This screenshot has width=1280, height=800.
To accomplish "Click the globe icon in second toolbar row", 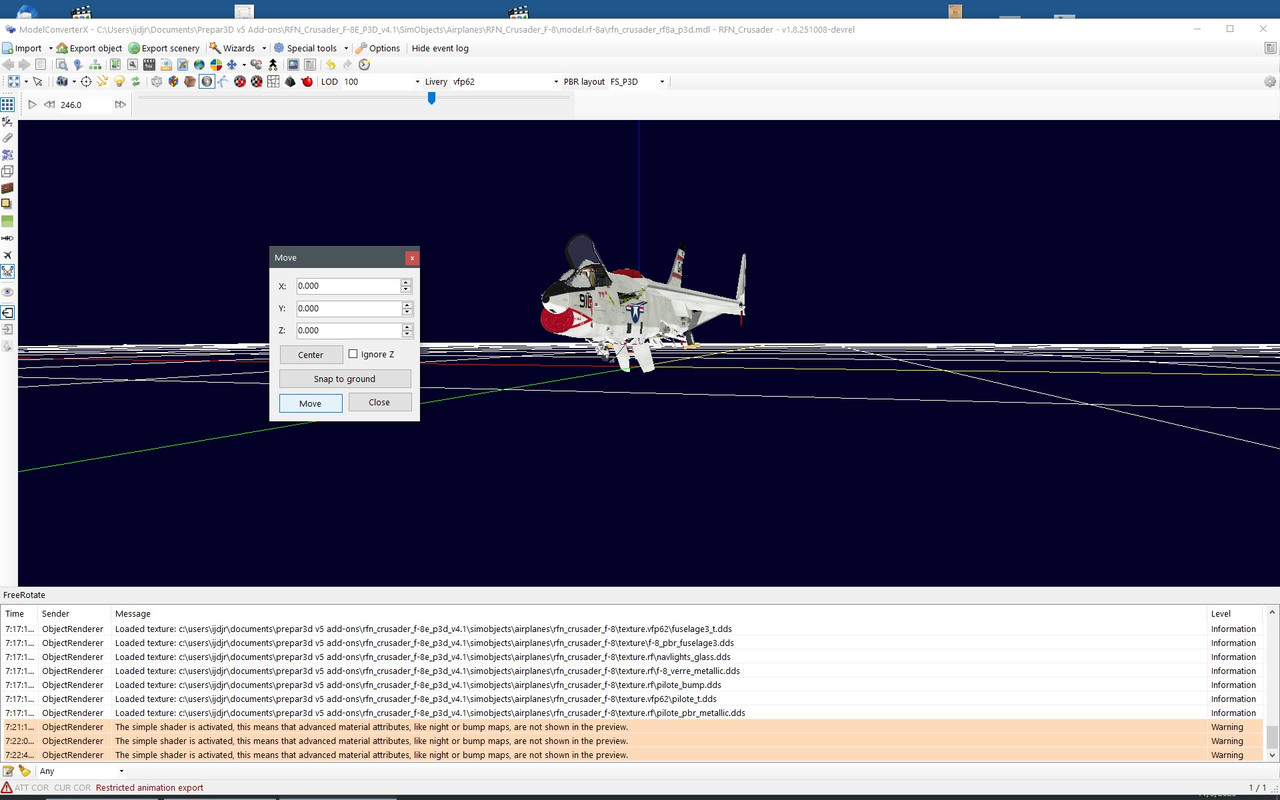I will pyautogui.click(x=199, y=65).
